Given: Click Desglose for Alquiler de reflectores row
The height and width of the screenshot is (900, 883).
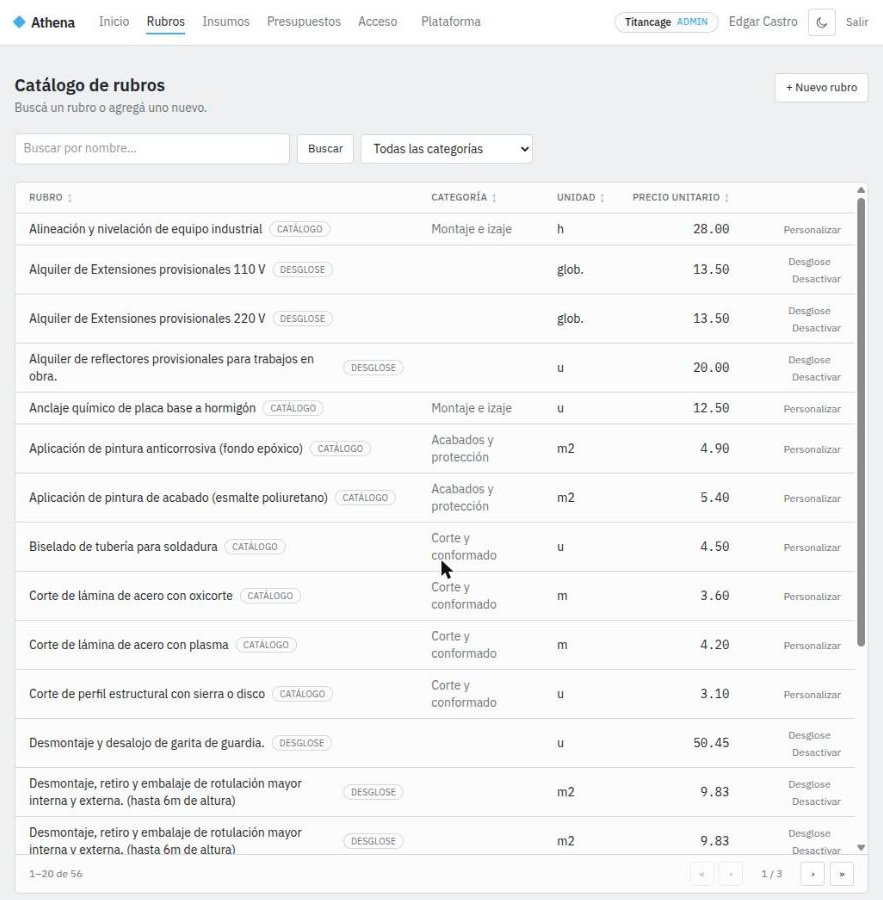Looking at the screenshot, I should [809, 360].
